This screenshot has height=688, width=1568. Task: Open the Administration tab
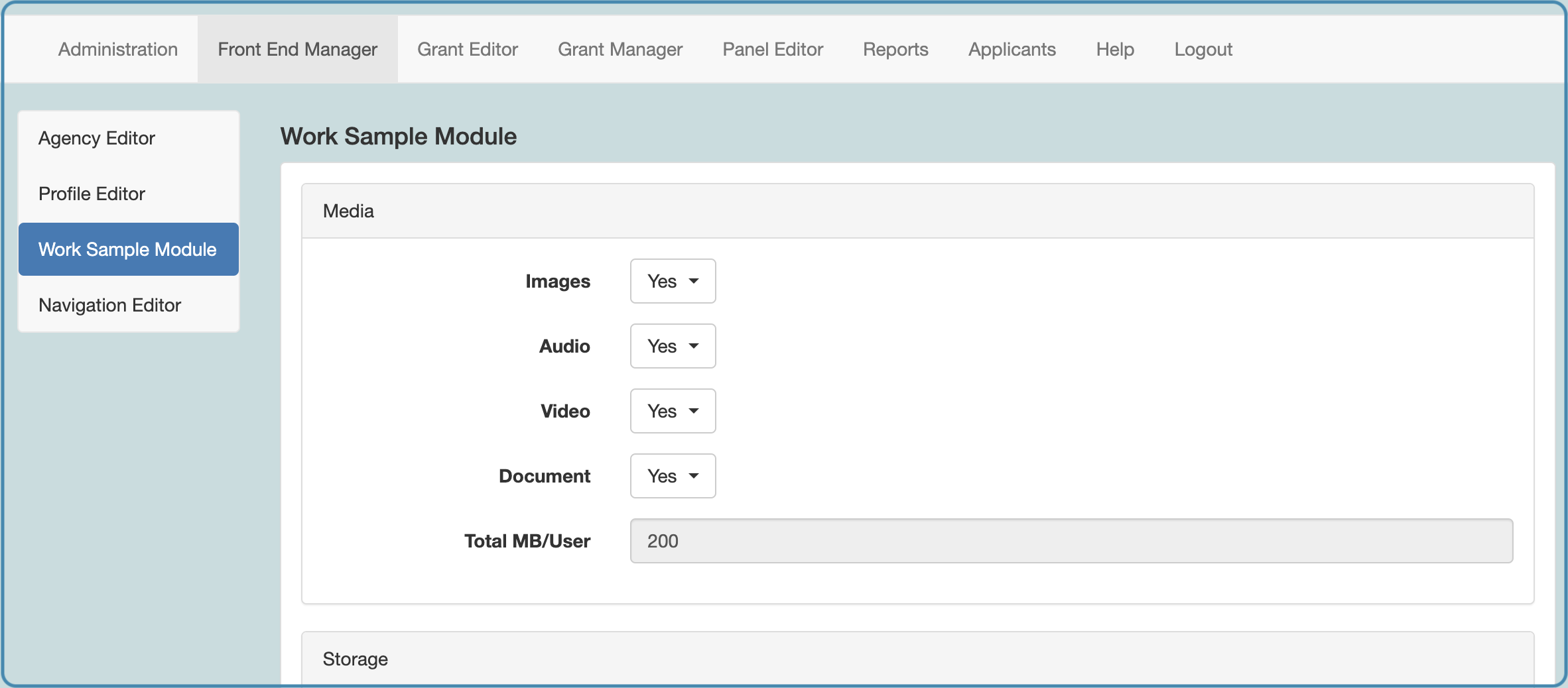118,49
